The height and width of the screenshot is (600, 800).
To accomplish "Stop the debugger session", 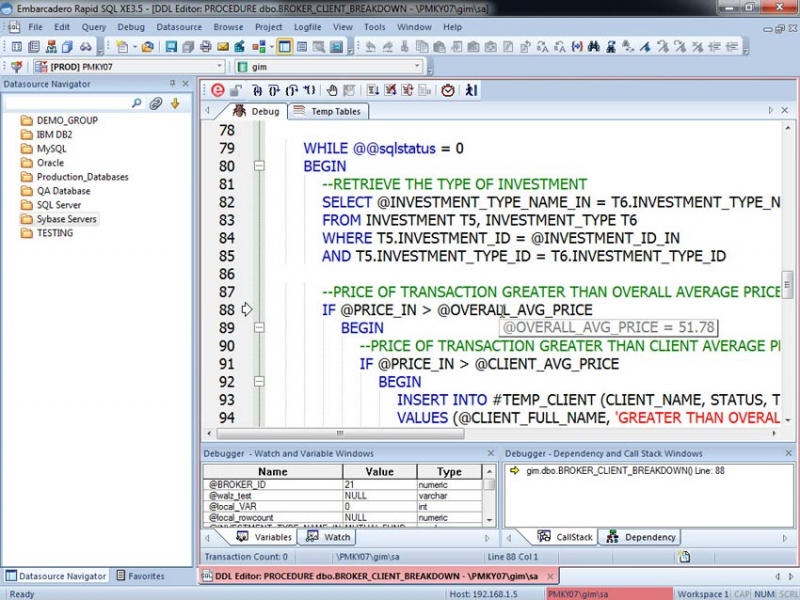I will point(218,90).
